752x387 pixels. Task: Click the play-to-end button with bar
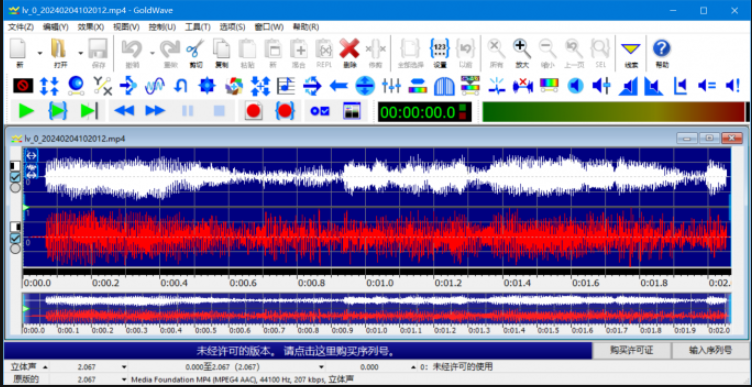click(x=89, y=111)
